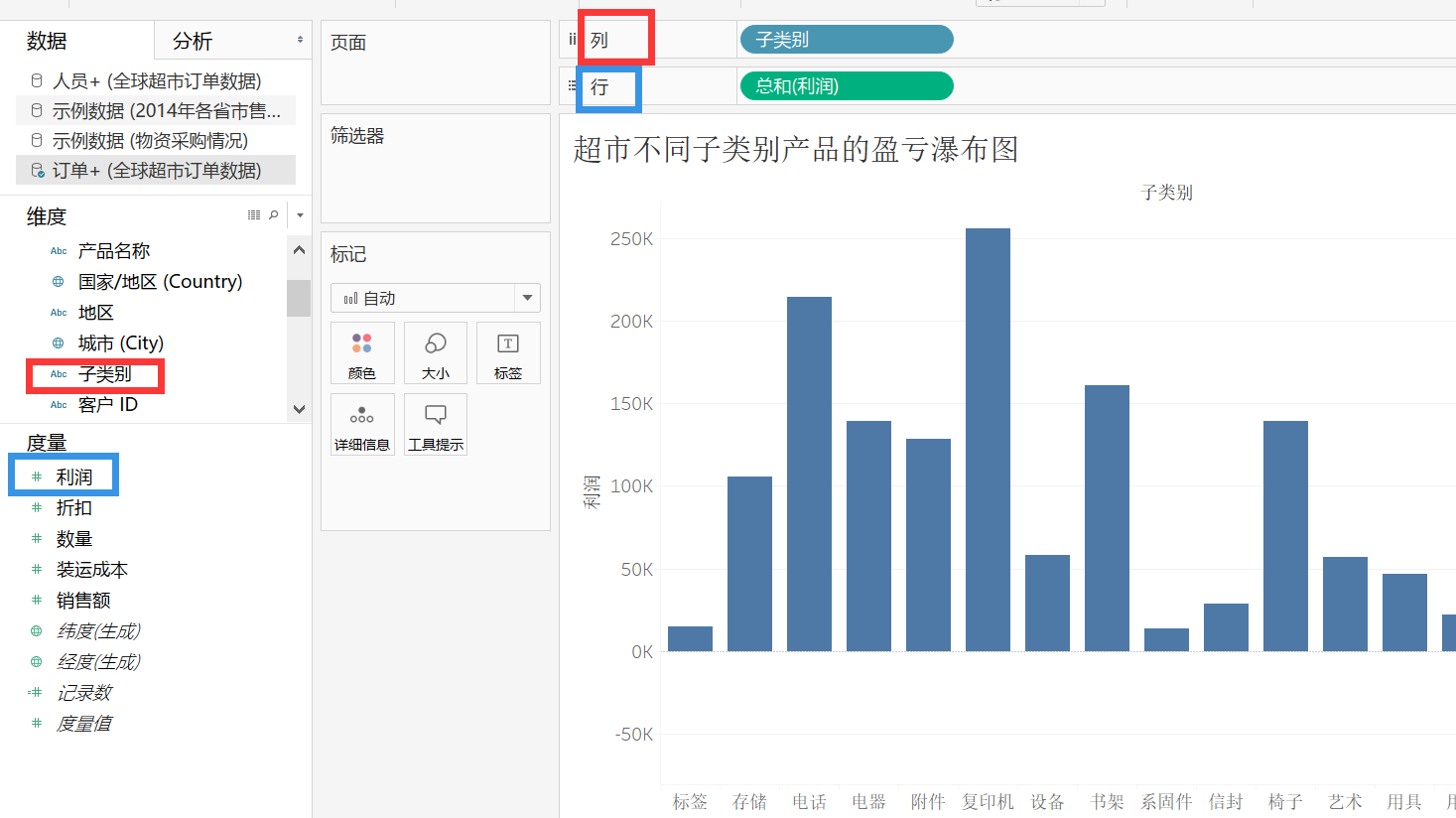
Task: Click the 艺术 axis label
Action: [x=1345, y=801]
